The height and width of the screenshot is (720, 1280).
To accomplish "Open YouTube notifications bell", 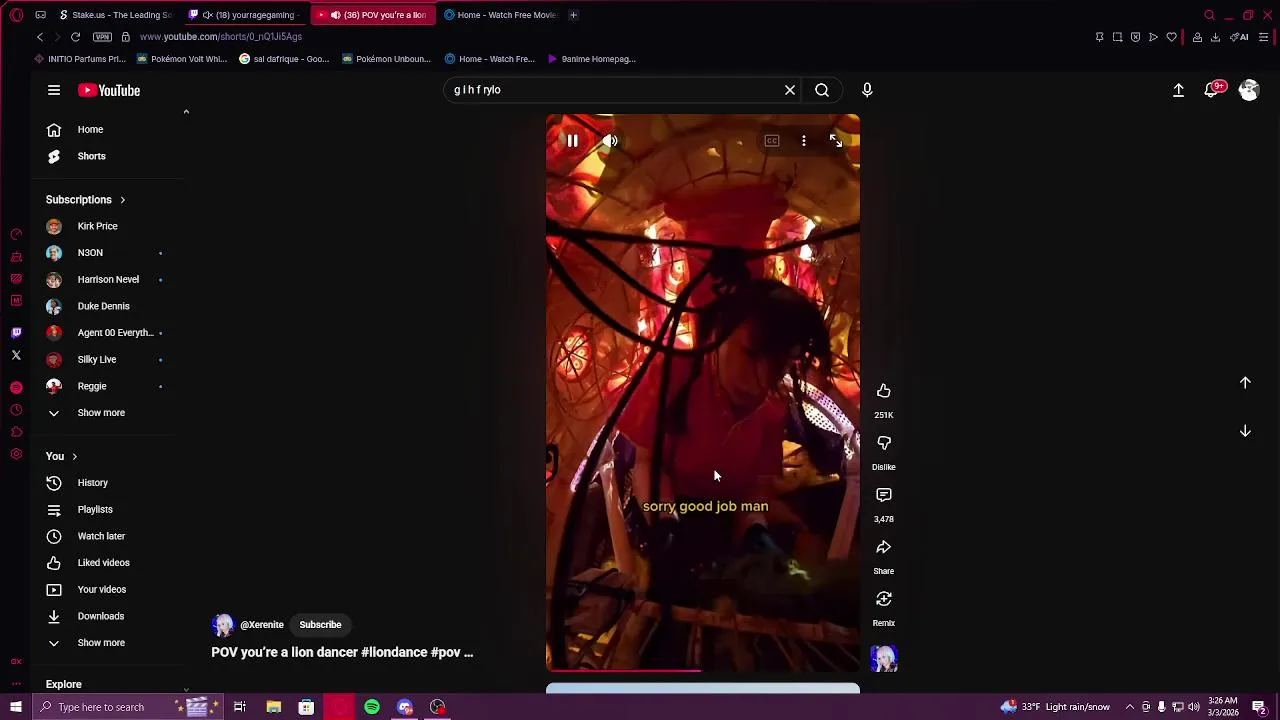I will tap(1213, 90).
